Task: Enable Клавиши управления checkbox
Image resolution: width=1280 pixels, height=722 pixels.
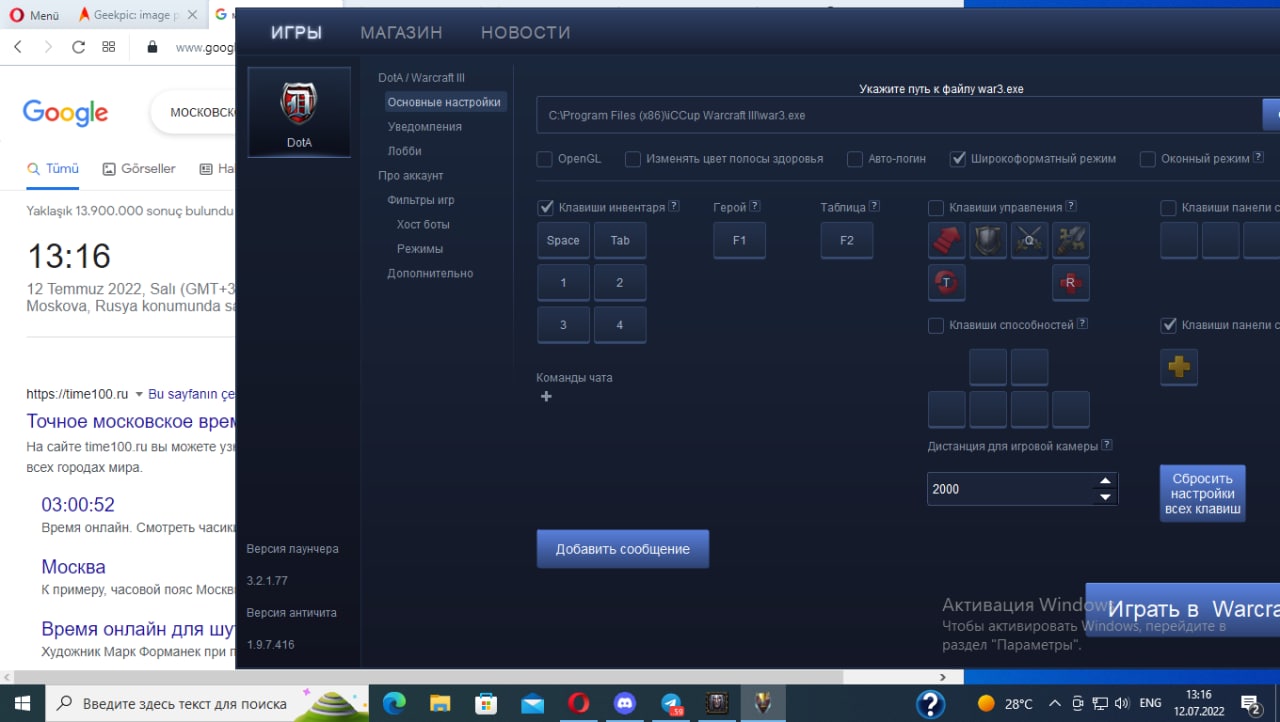Action: pyautogui.click(x=935, y=208)
